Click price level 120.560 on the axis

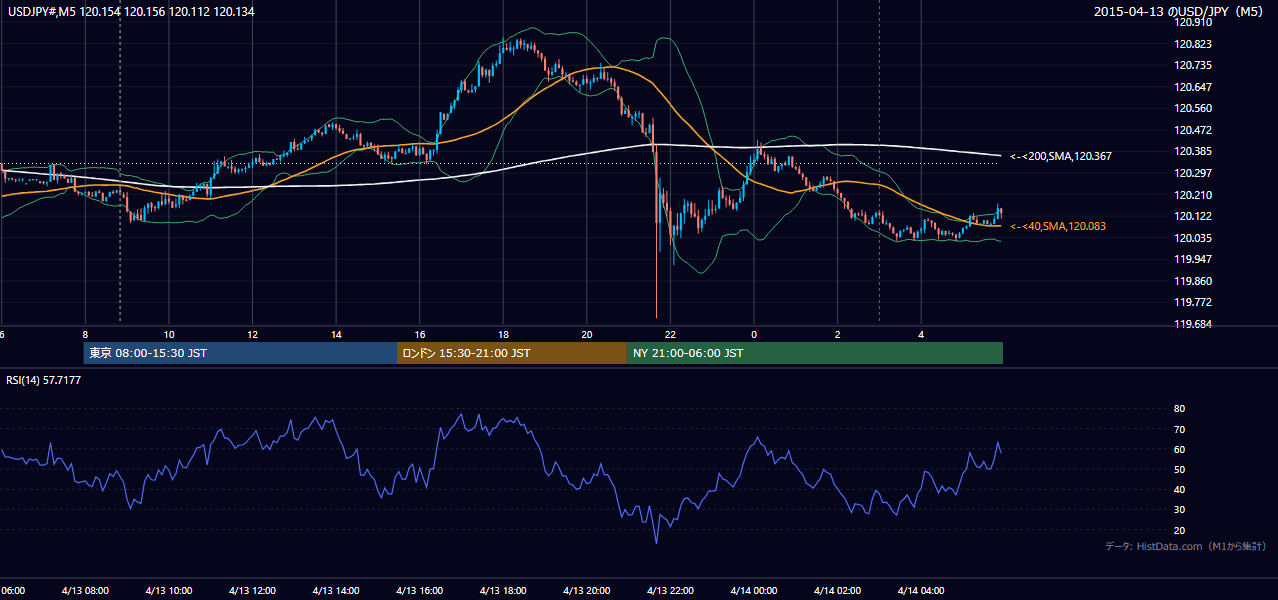(1192, 108)
